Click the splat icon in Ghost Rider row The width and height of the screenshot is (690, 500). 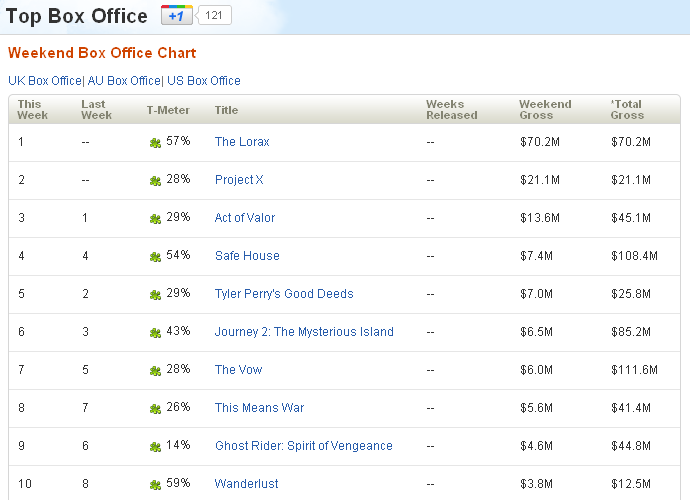click(x=155, y=447)
